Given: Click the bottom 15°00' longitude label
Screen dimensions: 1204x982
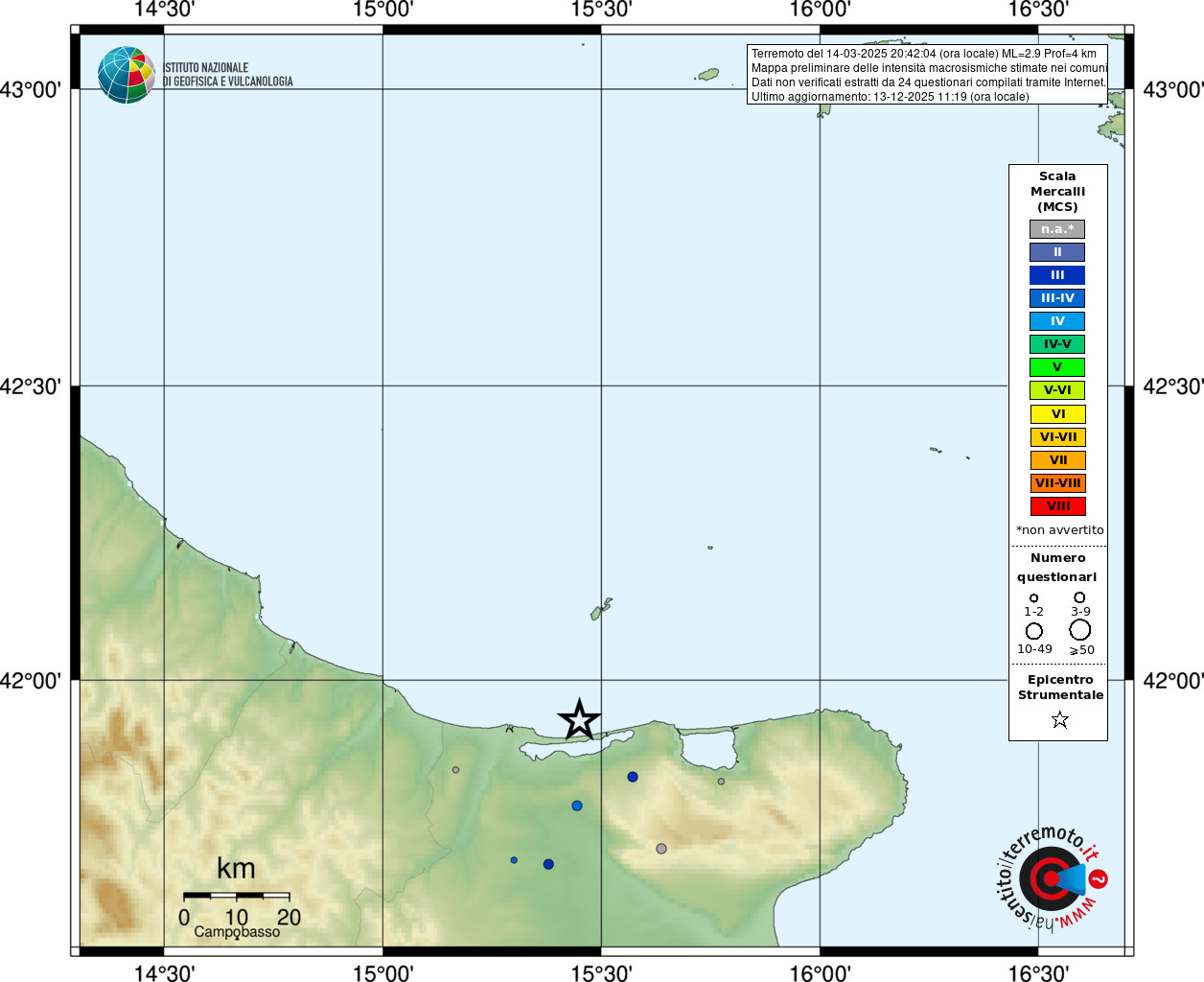Looking at the screenshot, I should coord(382,972).
